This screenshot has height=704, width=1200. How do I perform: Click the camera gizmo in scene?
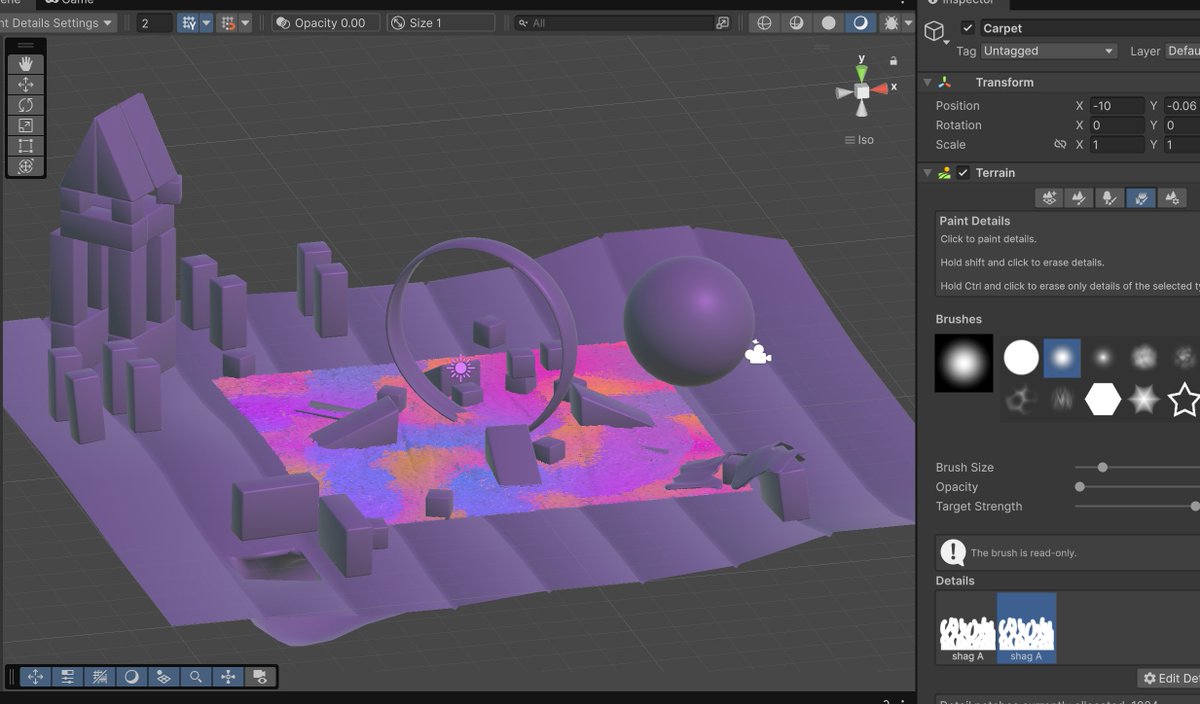758,352
